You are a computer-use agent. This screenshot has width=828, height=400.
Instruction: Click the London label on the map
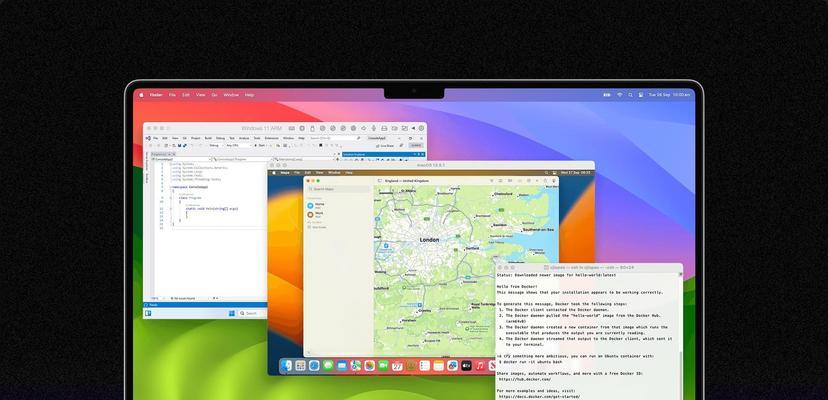(429, 240)
